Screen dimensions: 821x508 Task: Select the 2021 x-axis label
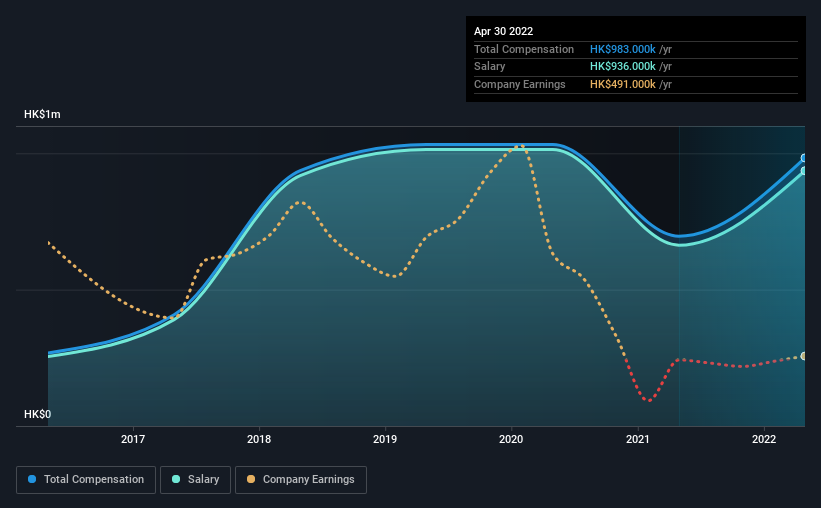[638, 439]
